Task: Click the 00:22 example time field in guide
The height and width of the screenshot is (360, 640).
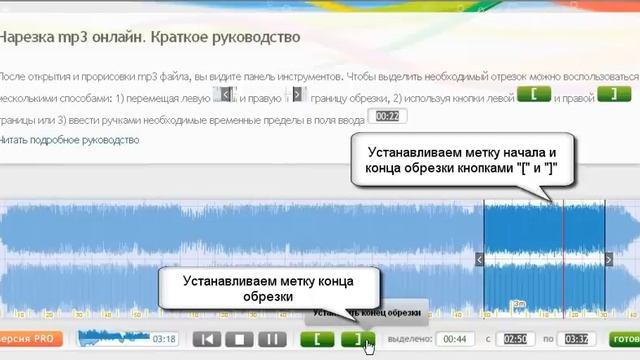Action: click(387, 116)
